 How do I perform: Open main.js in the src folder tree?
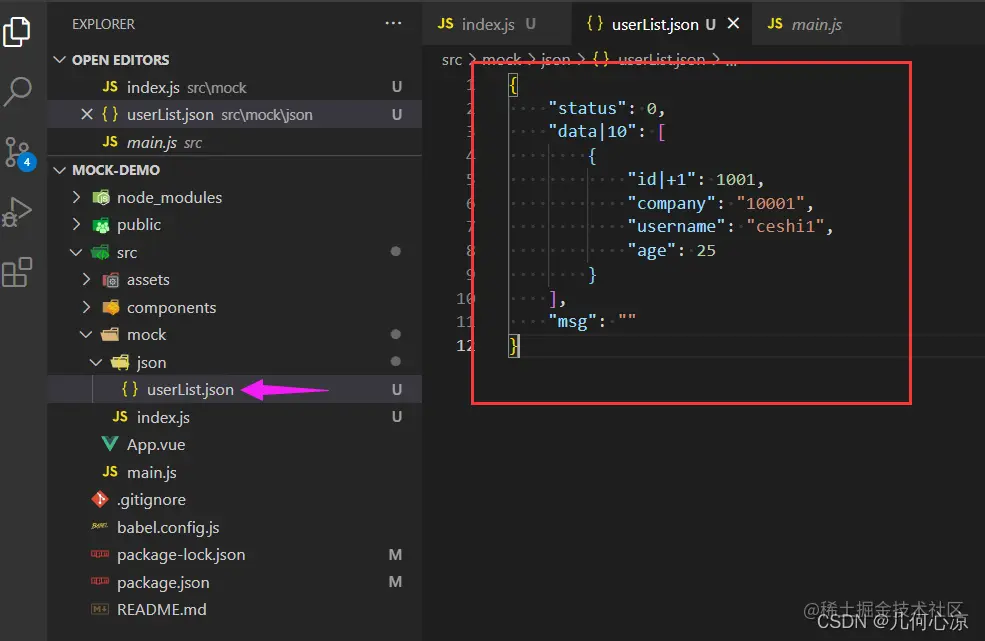tap(234, 472)
